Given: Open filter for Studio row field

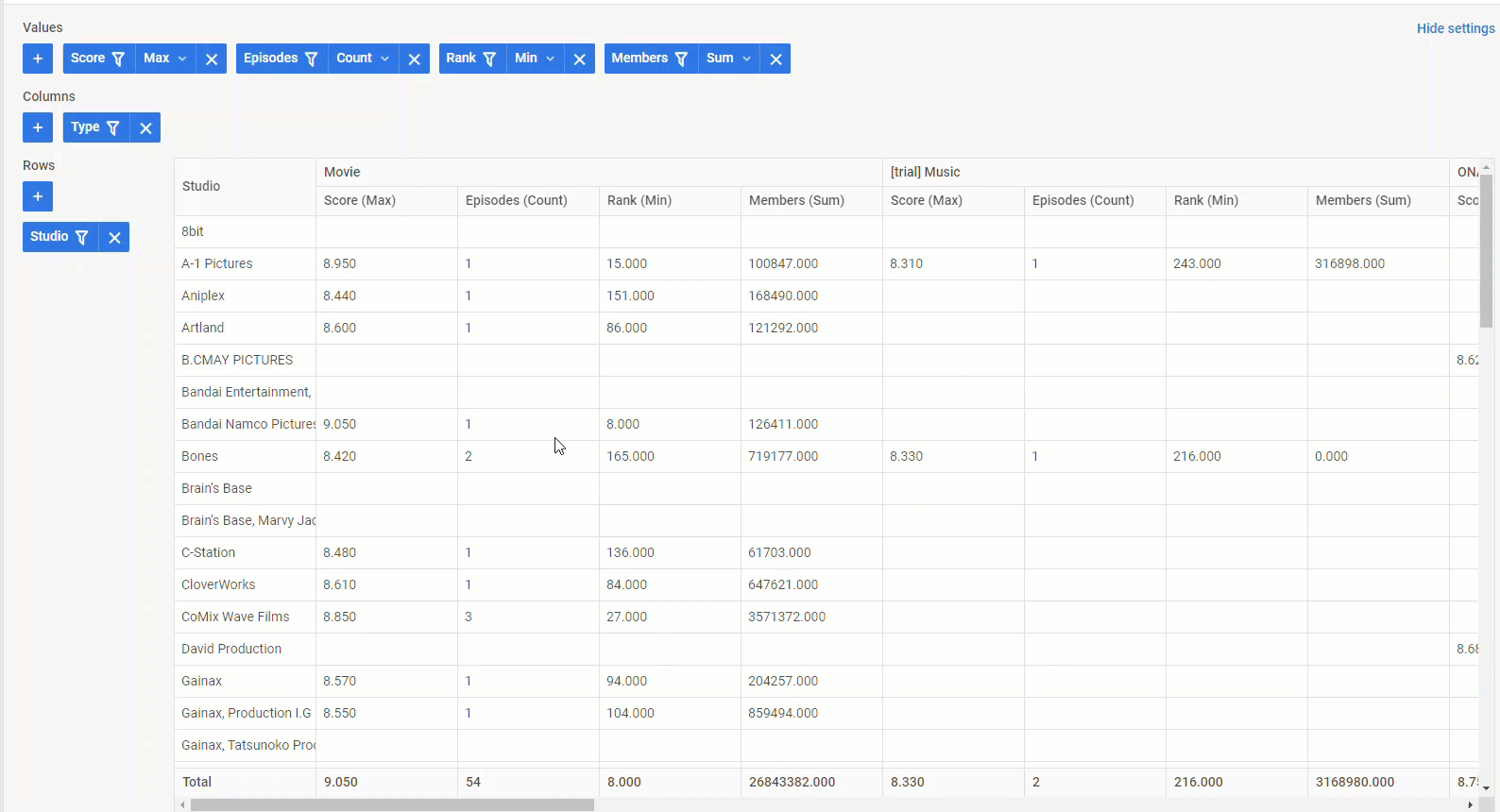Looking at the screenshot, I should [x=82, y=237].
